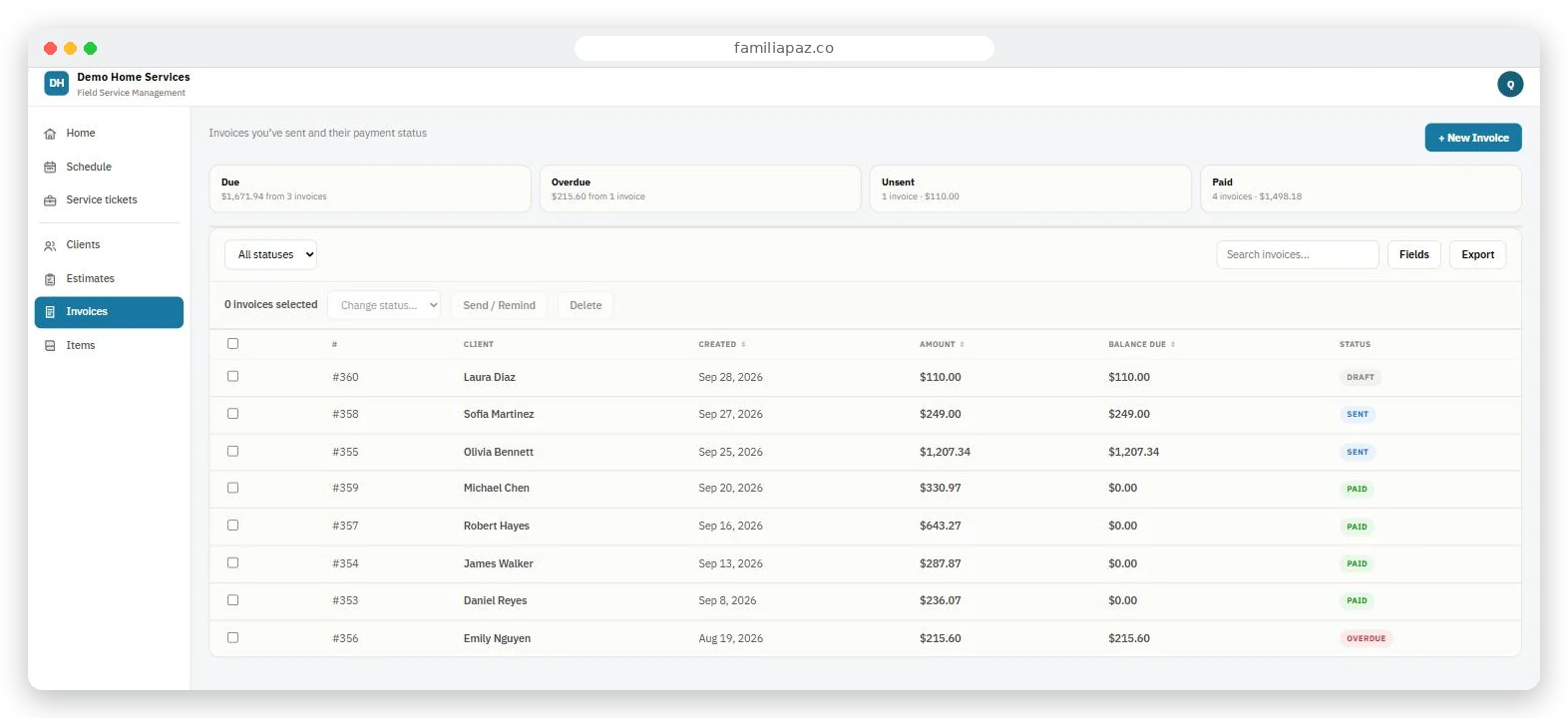Click the Invoices document icon
The width and height of the screenshot is (1568, 718).
[50, 312]
